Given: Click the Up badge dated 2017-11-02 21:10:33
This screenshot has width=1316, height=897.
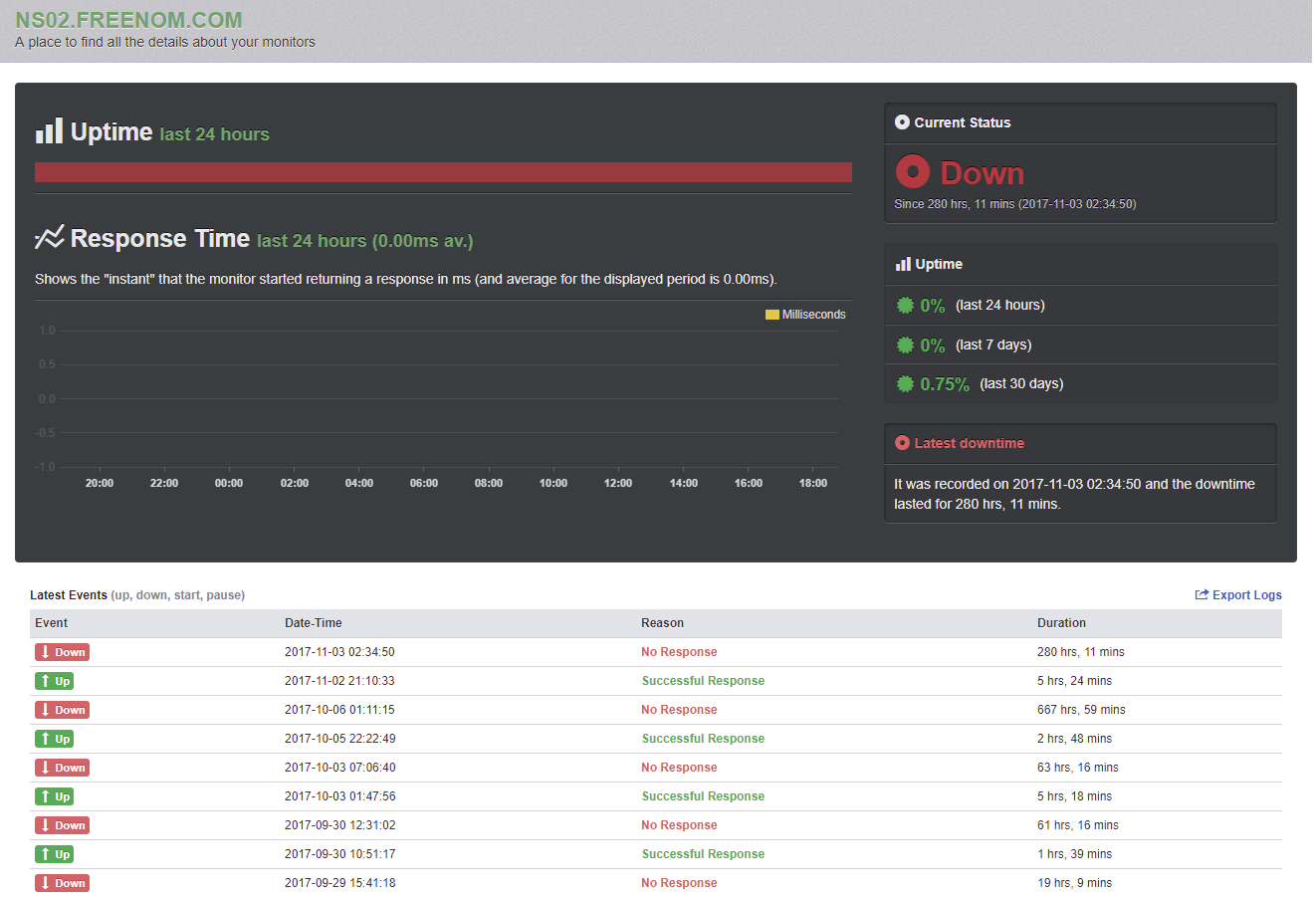Looking at the screenshot, I should [x=54, y=681].
